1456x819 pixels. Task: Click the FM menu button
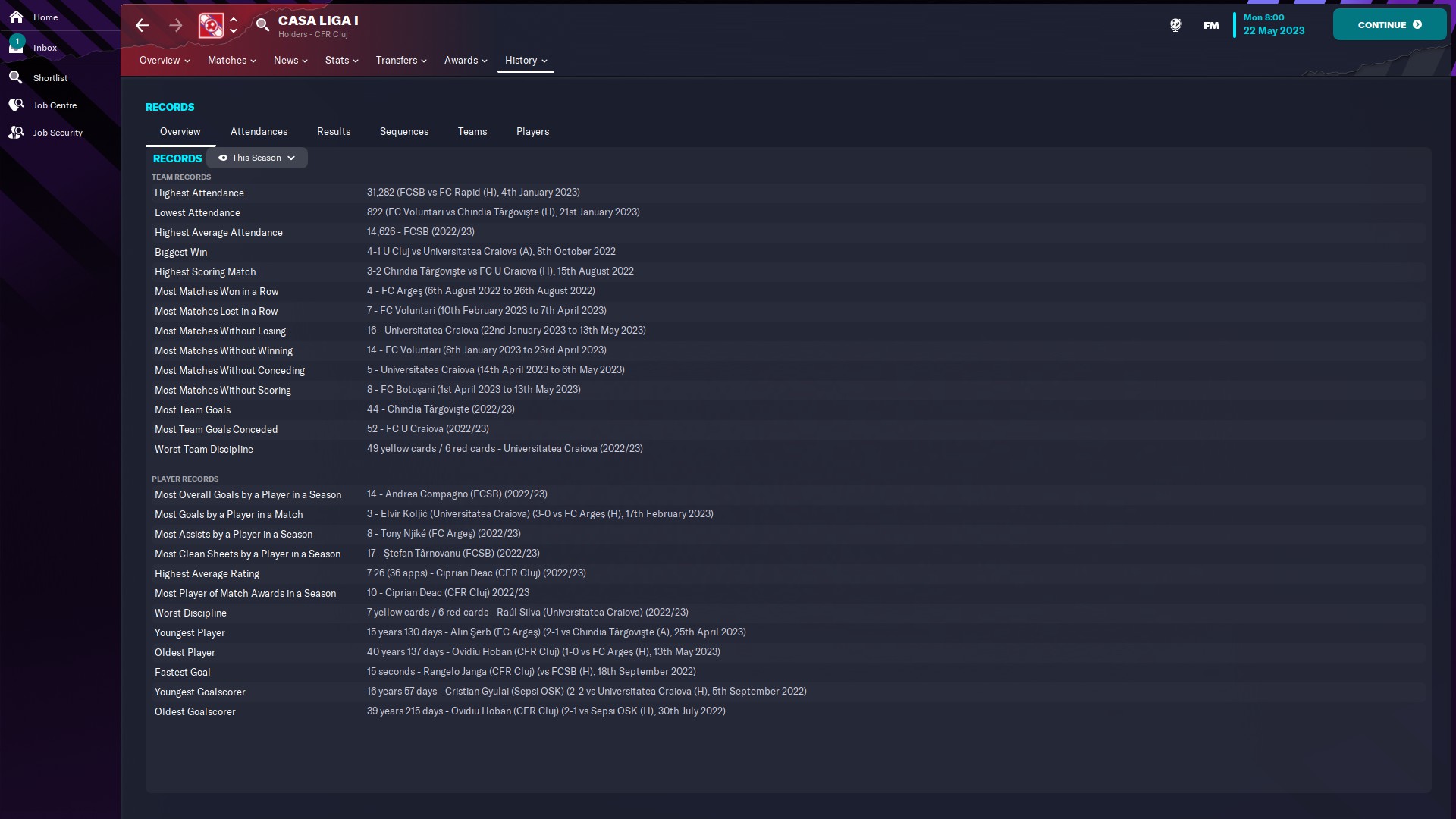[x=1211, y=25]
